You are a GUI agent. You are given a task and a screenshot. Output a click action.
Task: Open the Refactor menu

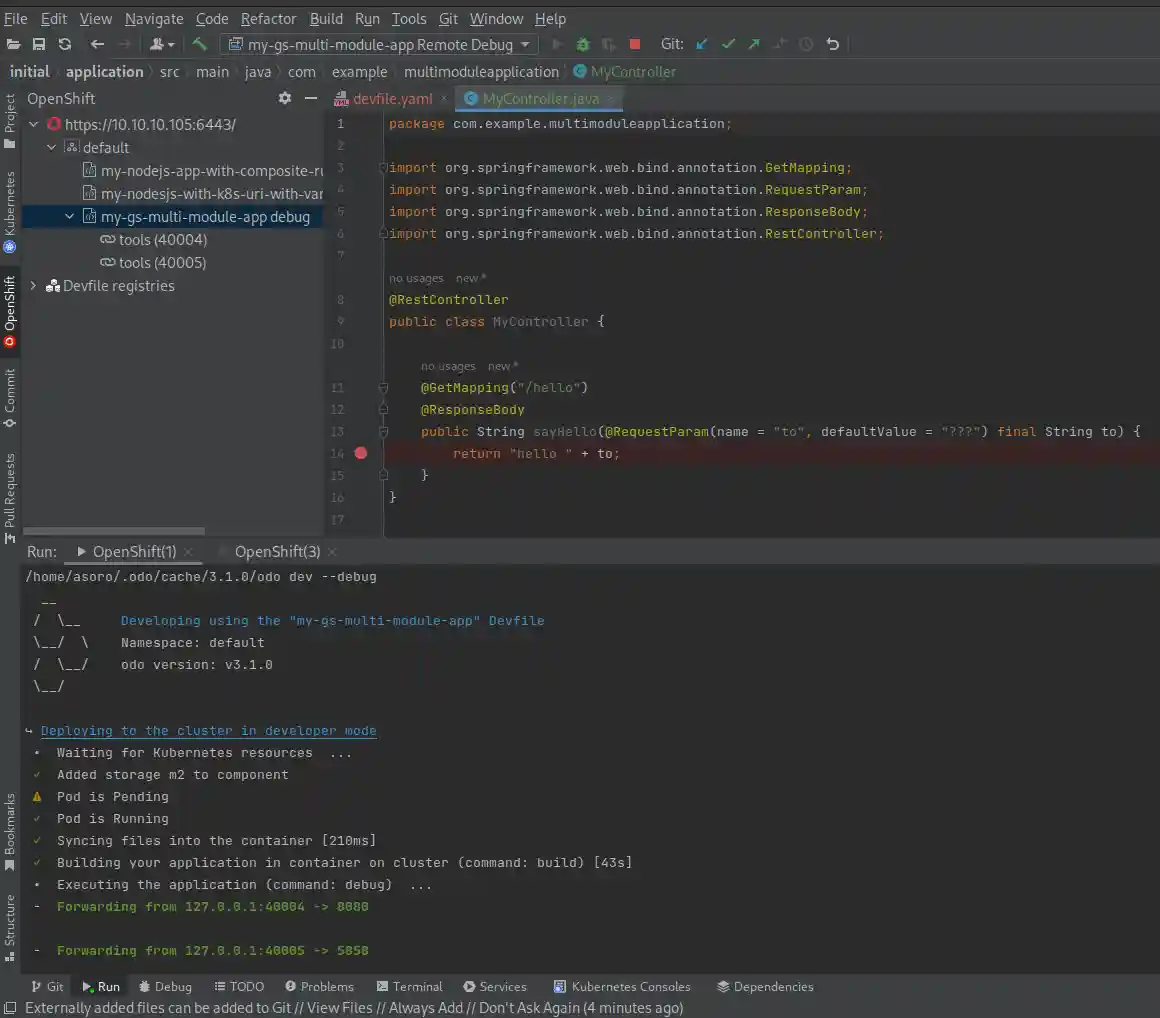pyautogui.click(x=268, y=18)
